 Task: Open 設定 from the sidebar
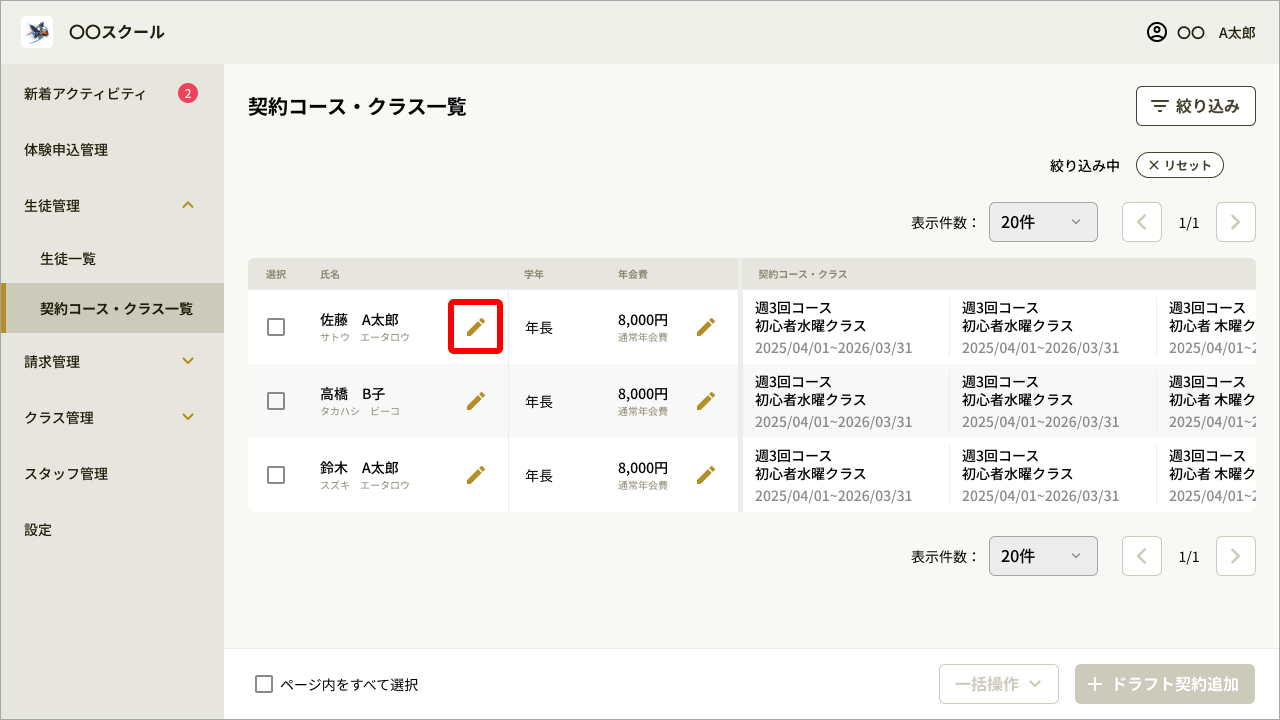(38, 529)
